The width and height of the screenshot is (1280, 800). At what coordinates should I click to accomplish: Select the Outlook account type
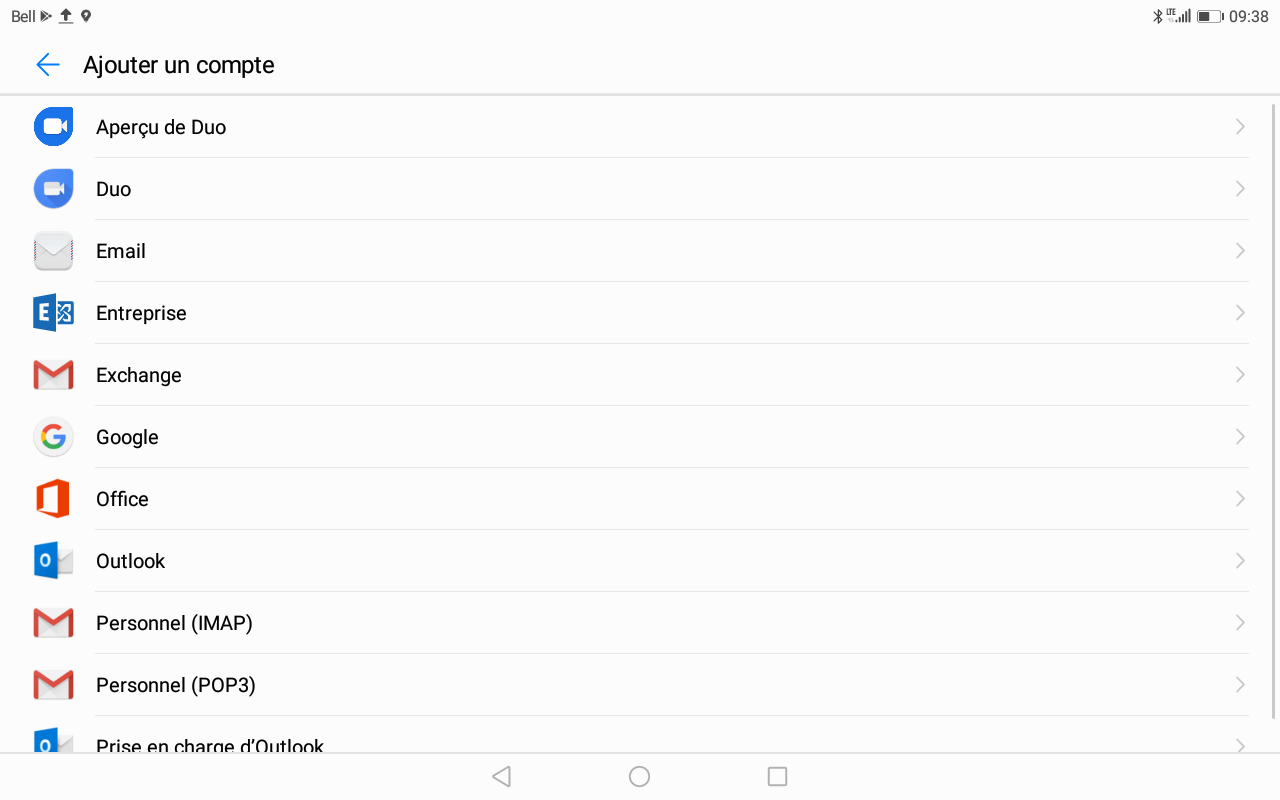coord(640,561)
